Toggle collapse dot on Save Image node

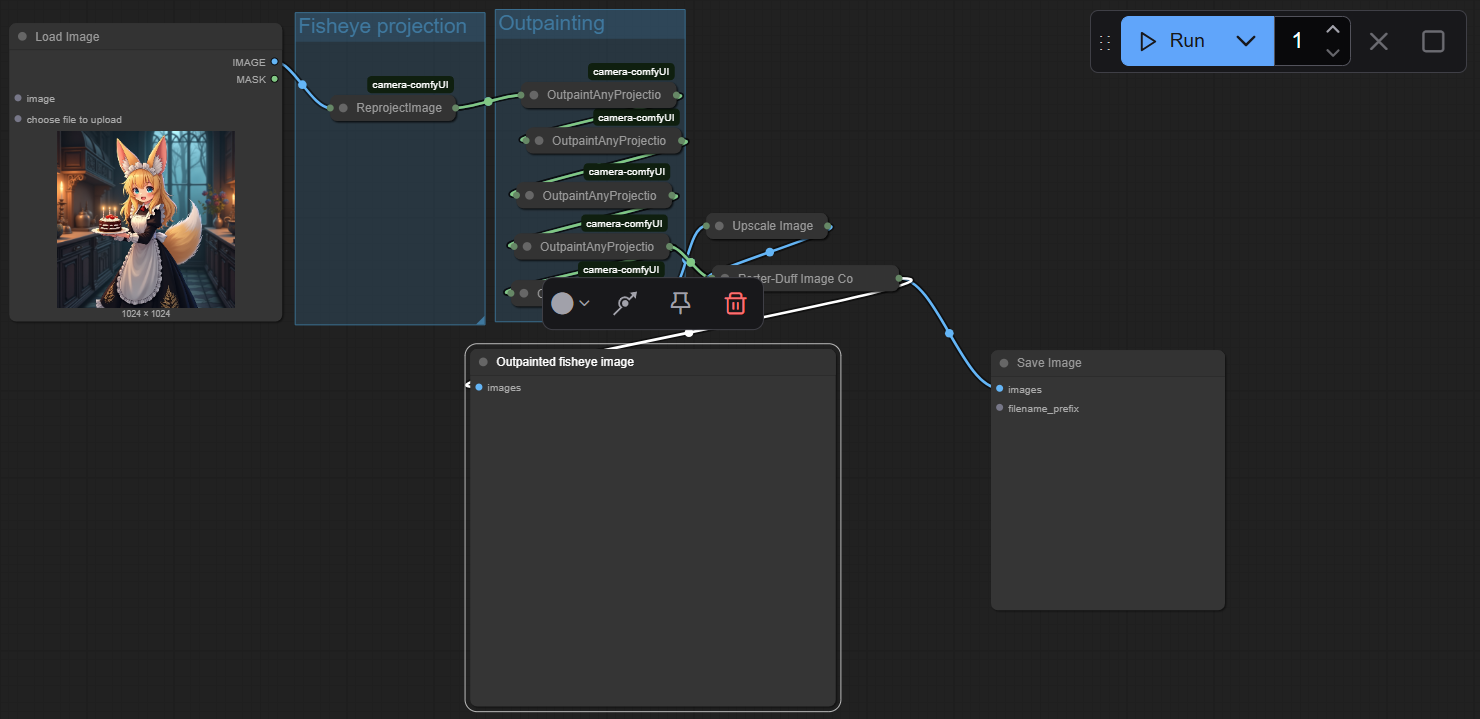1004,363
